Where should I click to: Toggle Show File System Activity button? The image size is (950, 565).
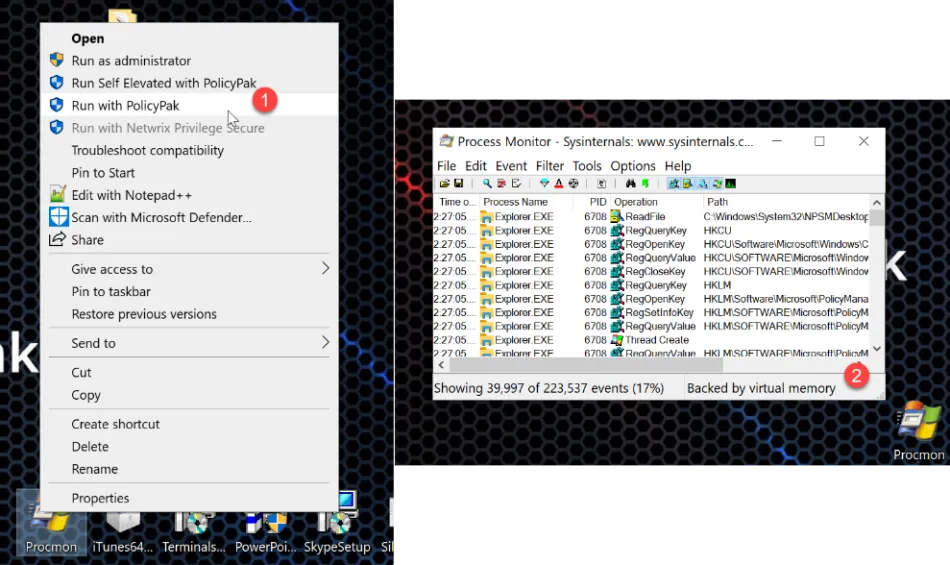click(x=688, y=184)
